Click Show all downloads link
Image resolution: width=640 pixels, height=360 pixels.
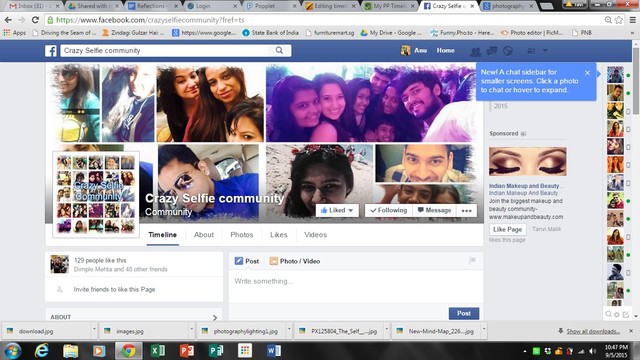click(x=593, y=331)
